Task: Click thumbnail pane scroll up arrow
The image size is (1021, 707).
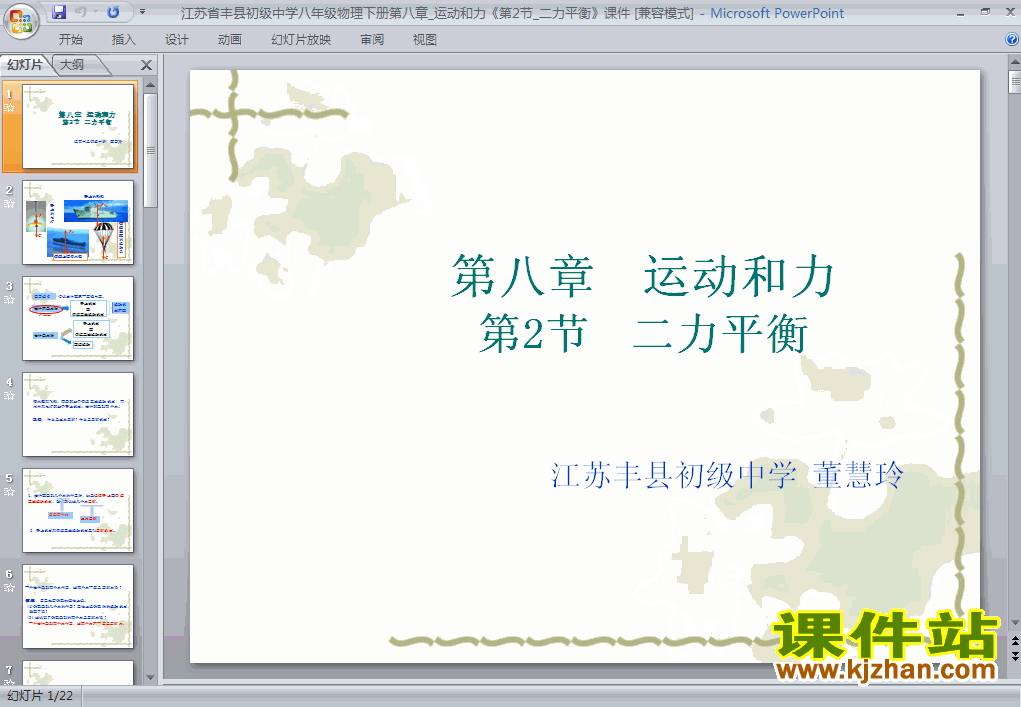Action: [150, 85]
